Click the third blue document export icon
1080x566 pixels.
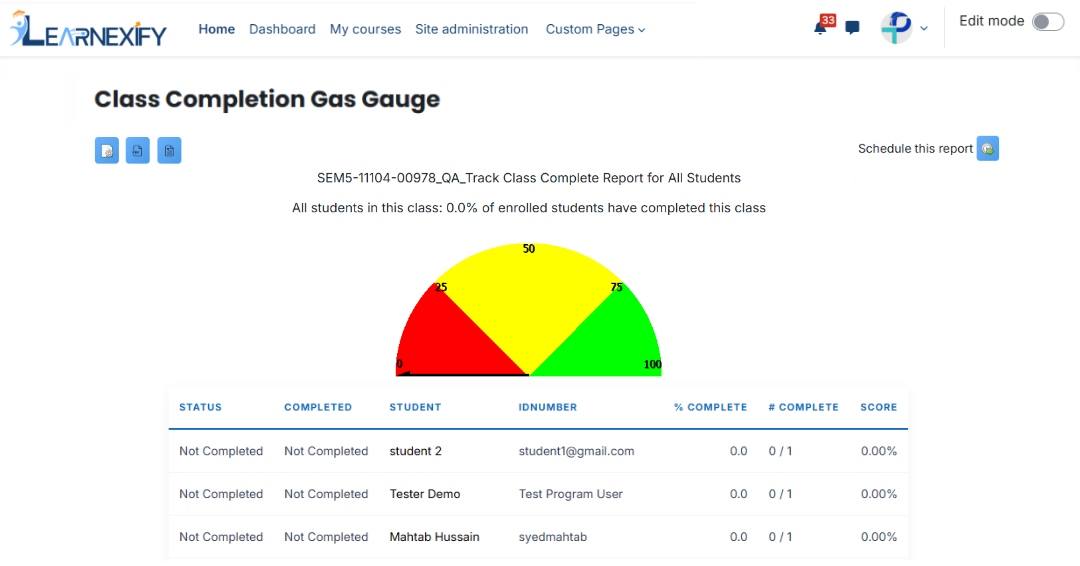pos(169,151)
